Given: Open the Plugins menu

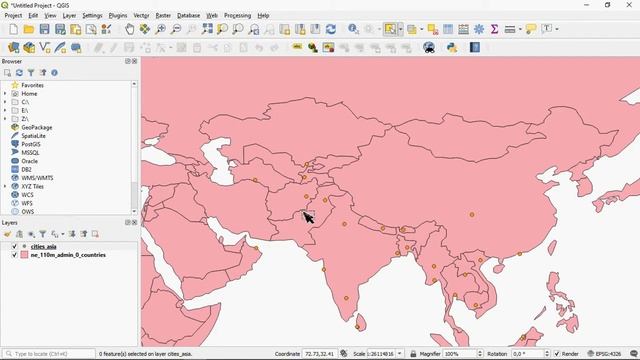Looking at the screenshot, I should pos(118,16).
